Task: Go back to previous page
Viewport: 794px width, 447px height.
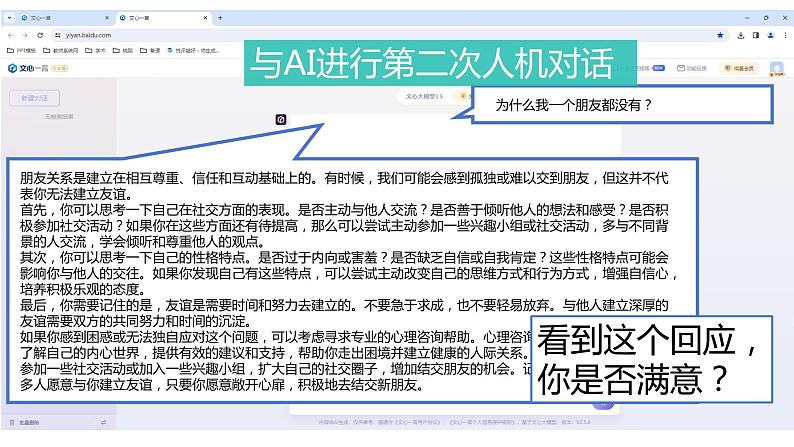Action: click(x=11, y=35)
